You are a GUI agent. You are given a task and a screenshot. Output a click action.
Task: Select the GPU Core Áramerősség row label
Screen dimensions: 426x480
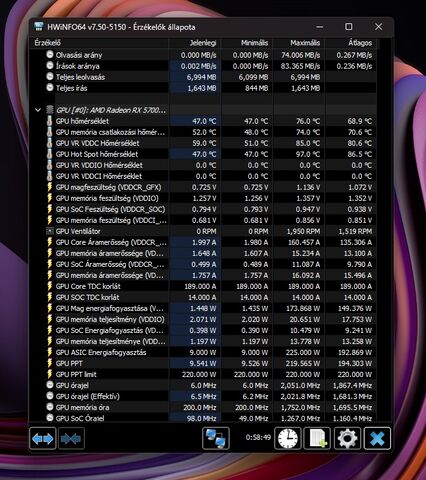110,242
